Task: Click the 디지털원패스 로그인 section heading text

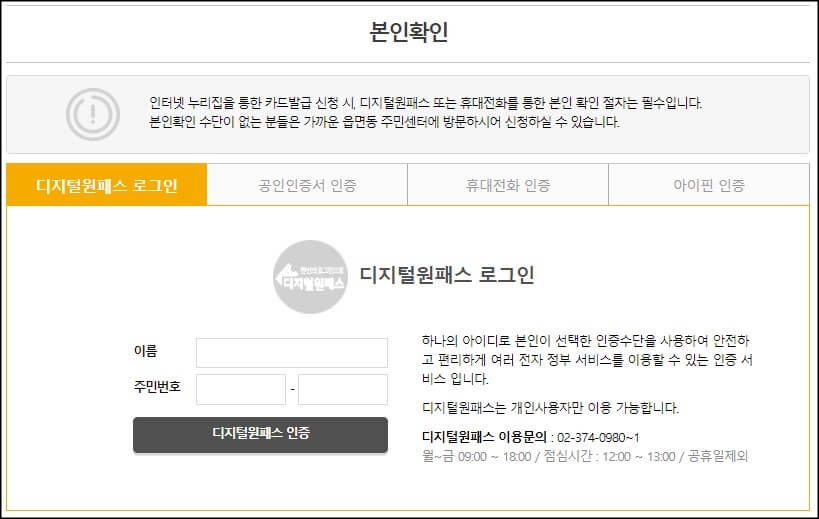Action: pyautogui.click(x=447, y=275)
